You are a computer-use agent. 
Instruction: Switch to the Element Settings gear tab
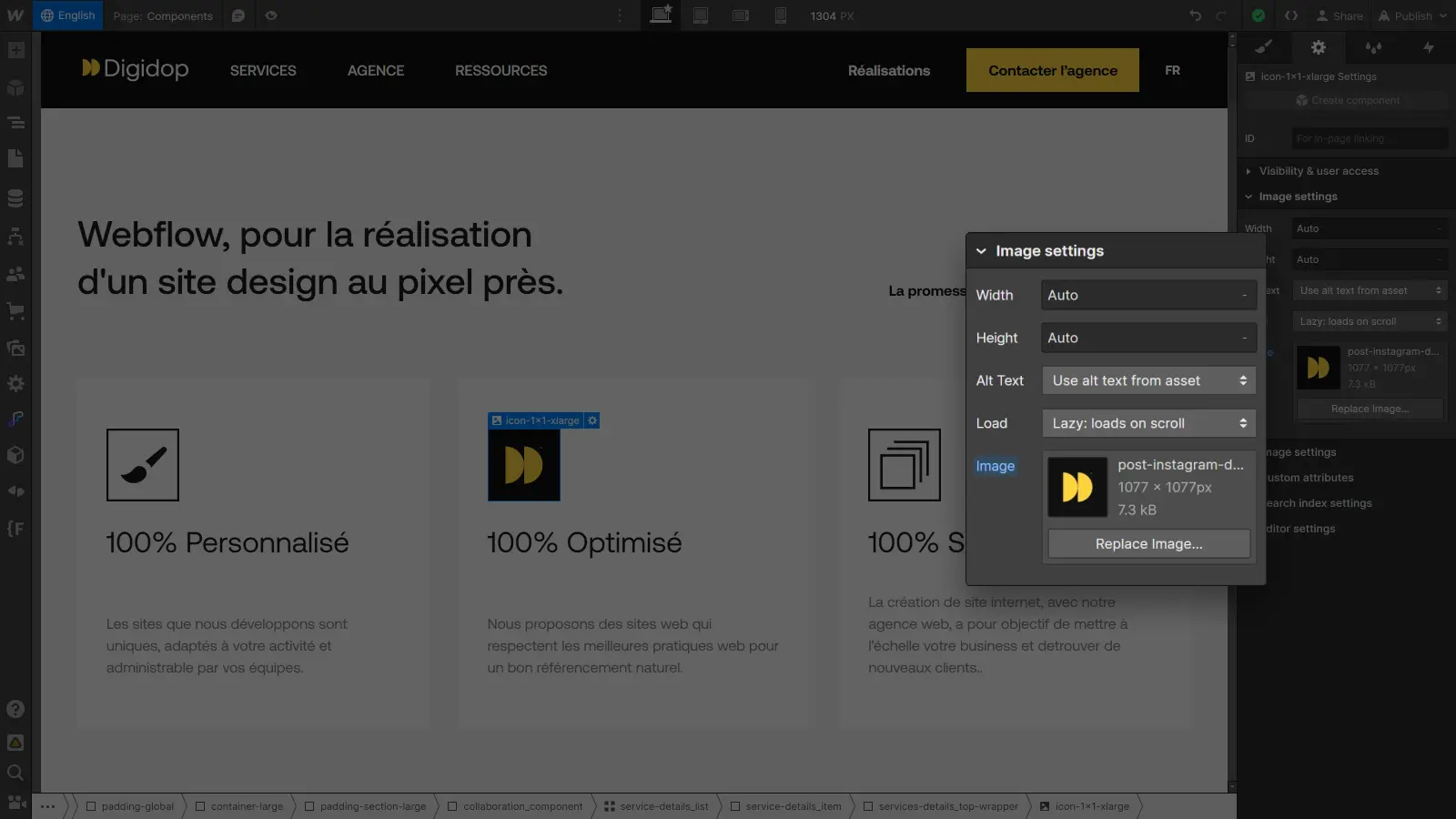pyautogui.click(x=1319, y=47)
